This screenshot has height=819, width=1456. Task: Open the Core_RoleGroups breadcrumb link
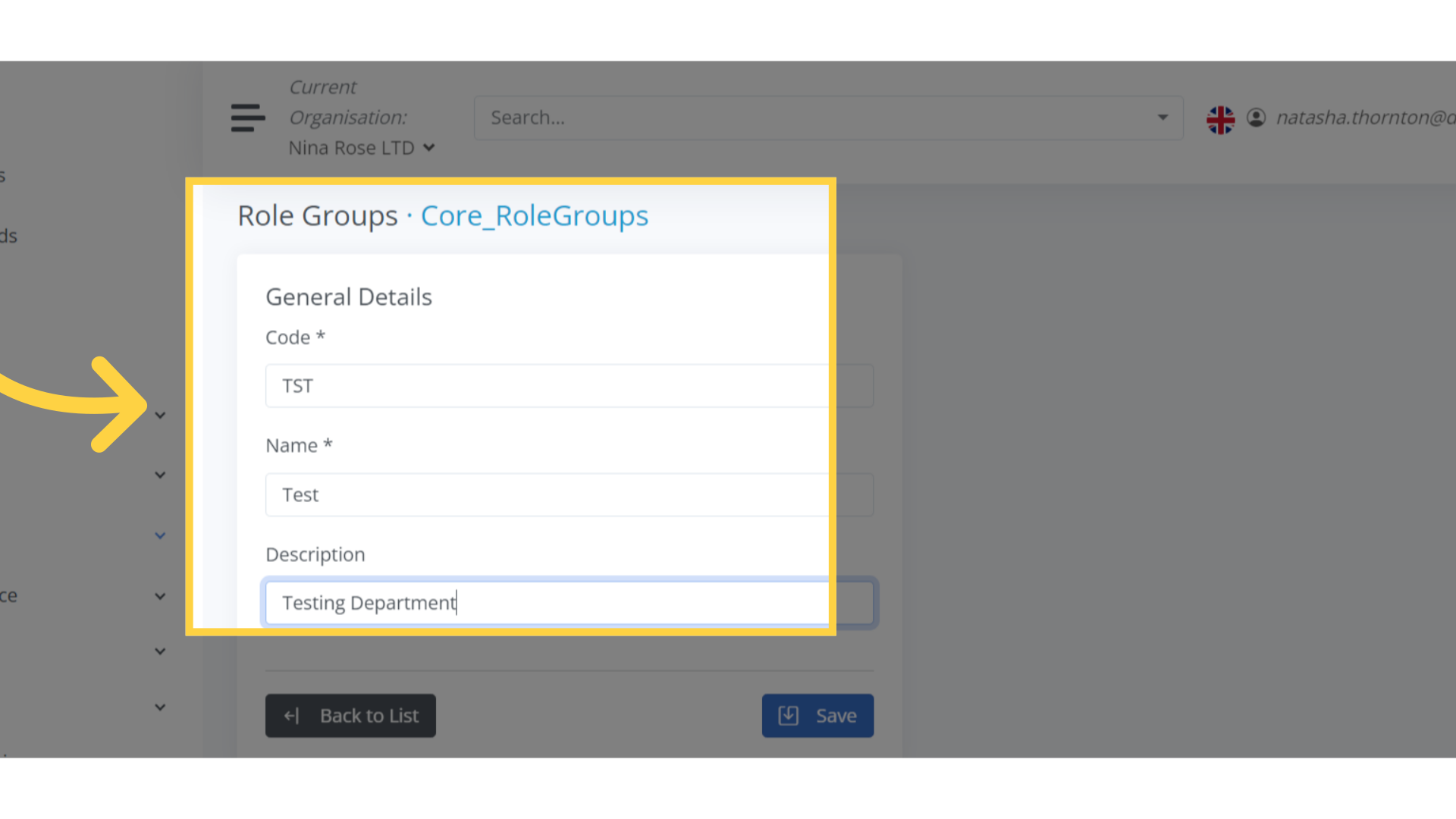tap(535, 216)
